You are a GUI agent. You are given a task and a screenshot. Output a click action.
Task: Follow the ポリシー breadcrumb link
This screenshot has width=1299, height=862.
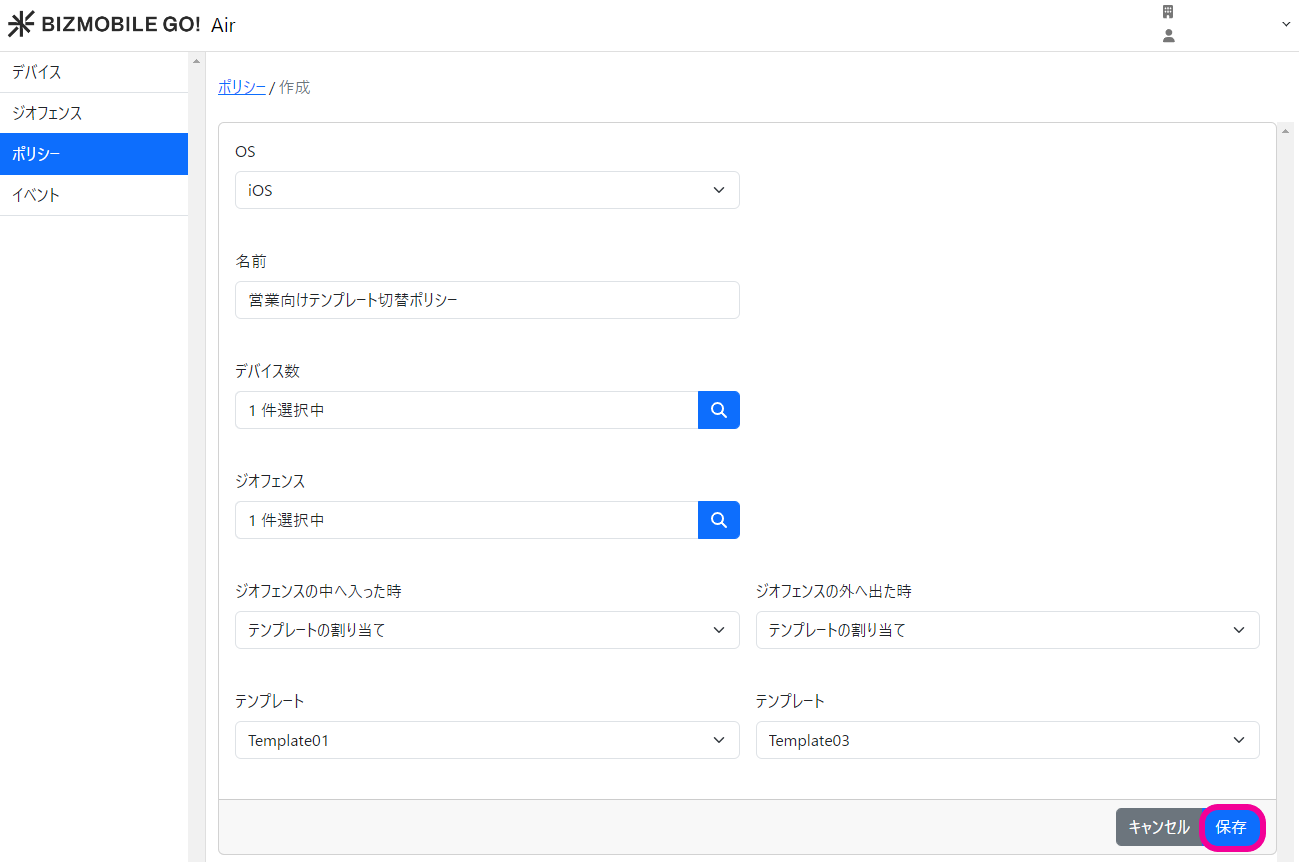point(241,87)
